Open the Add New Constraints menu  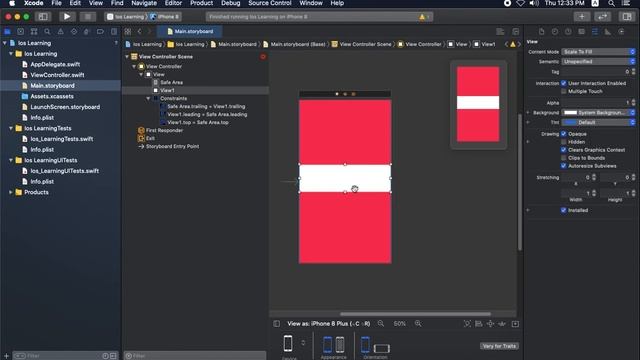[490, 324]
